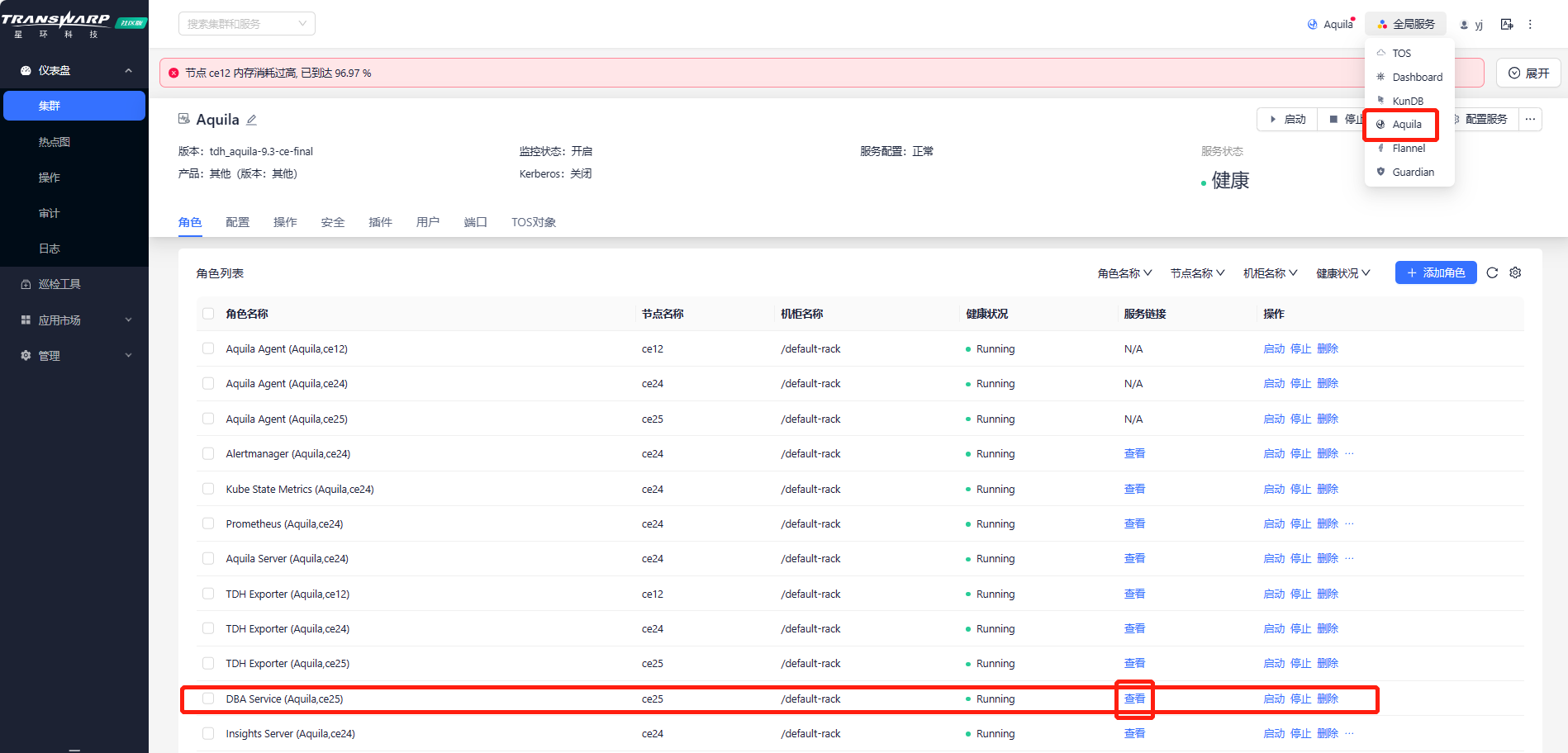Click ellipsis in Alertmanager row actions

(1349, 453)
